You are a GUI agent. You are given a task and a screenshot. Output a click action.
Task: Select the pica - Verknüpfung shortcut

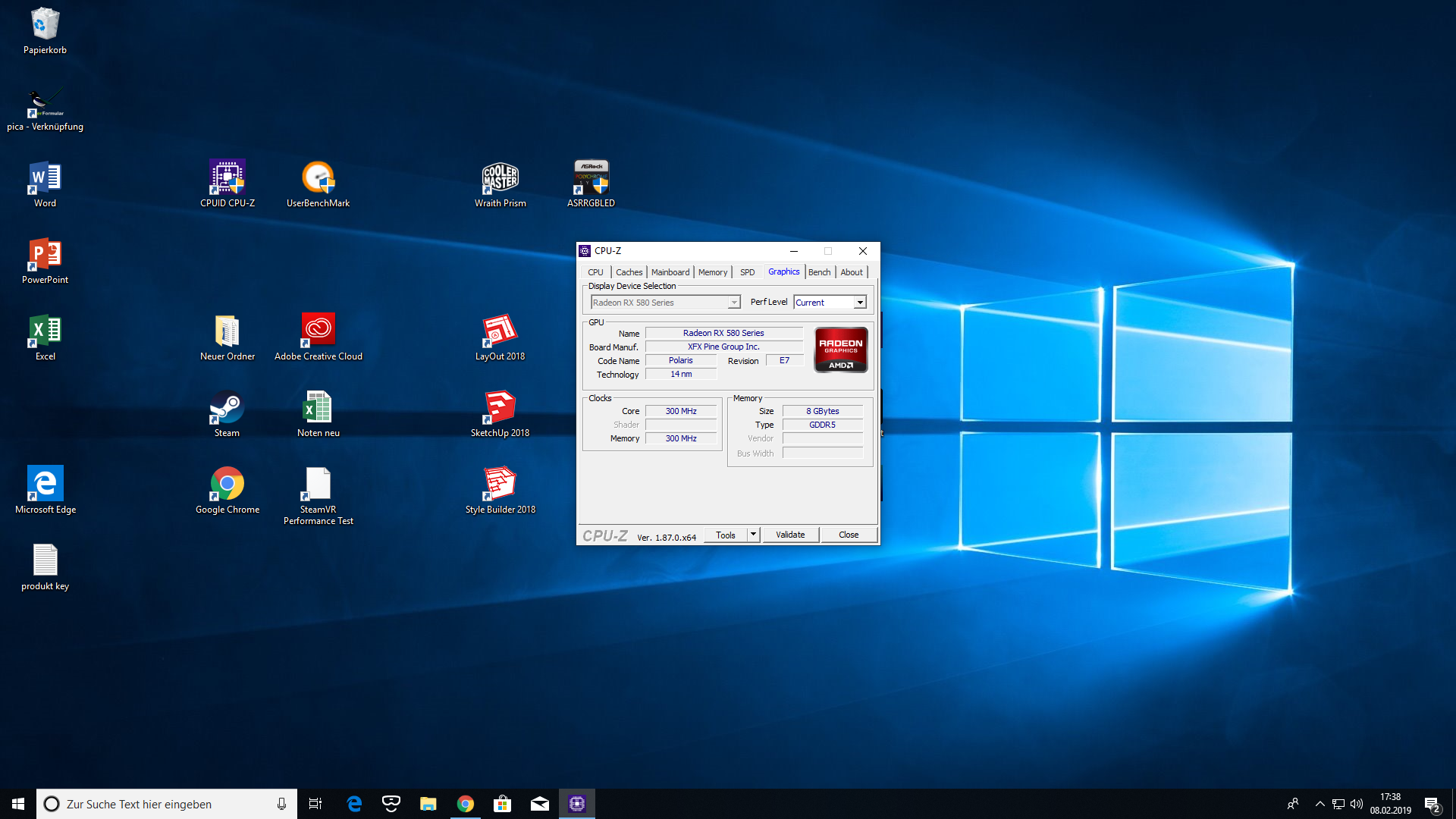tap(45, 109)
